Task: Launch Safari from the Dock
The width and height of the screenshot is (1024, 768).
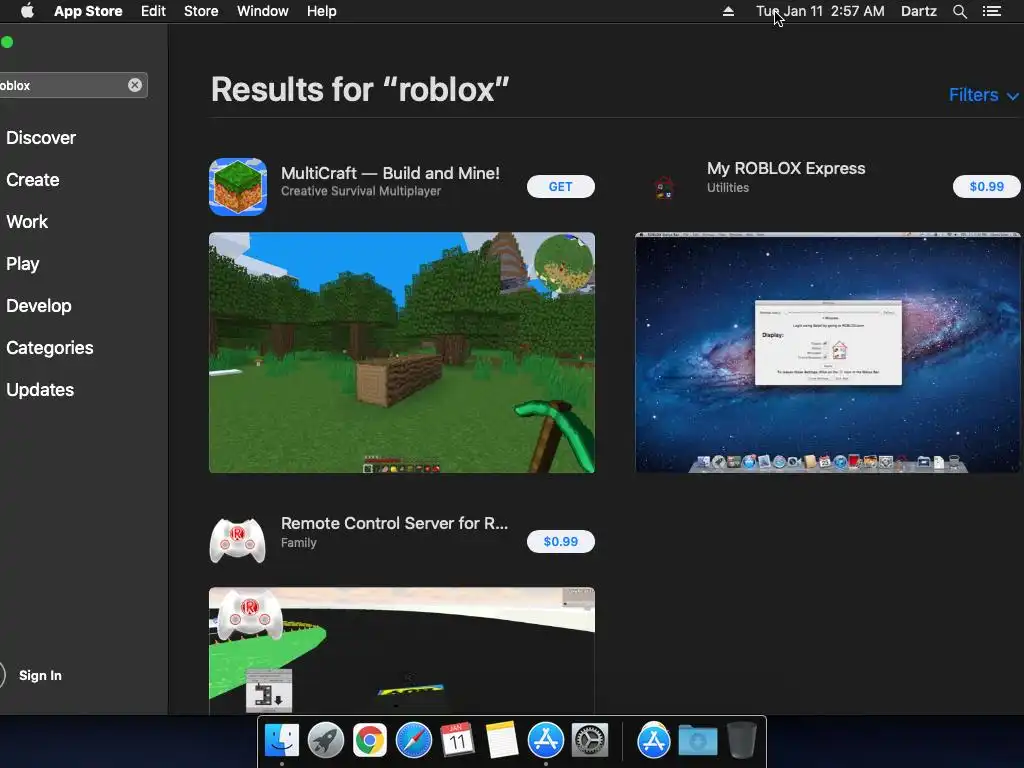Action: point(414,741)
